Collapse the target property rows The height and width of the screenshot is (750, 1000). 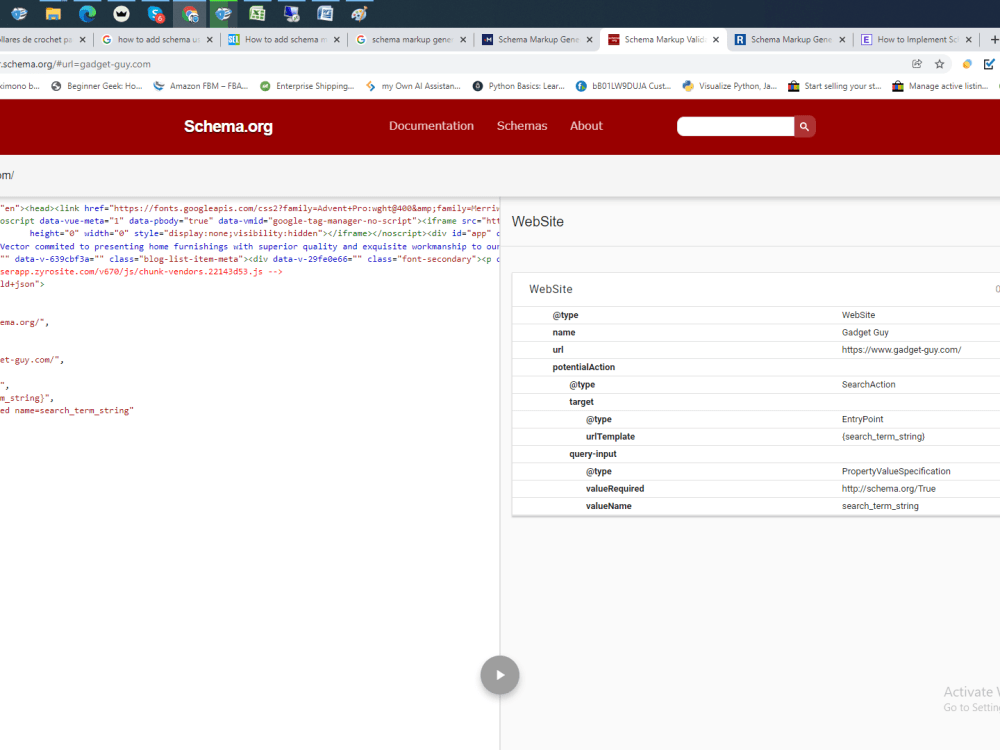point(582,401)
